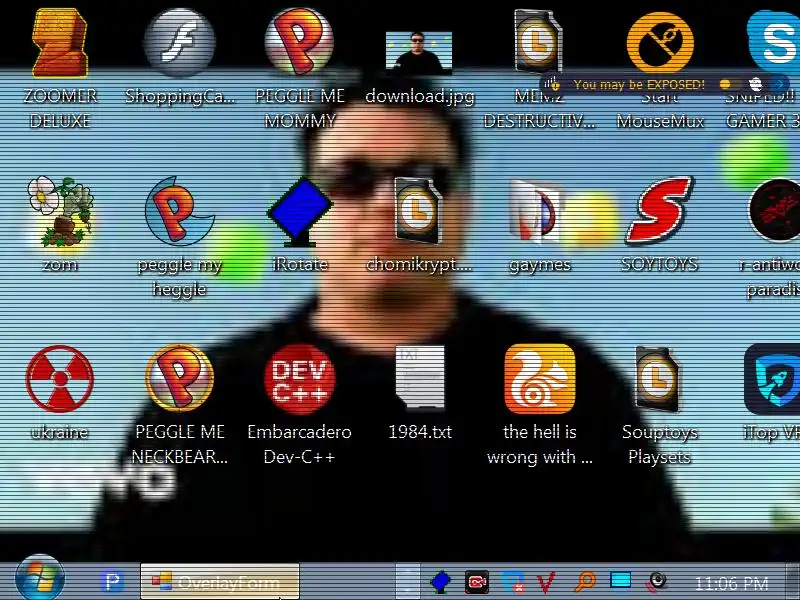The width and height of the screenshot is (800, 600).
Task: Open the orange magnifier tray icon
Action: pos(584,581)
